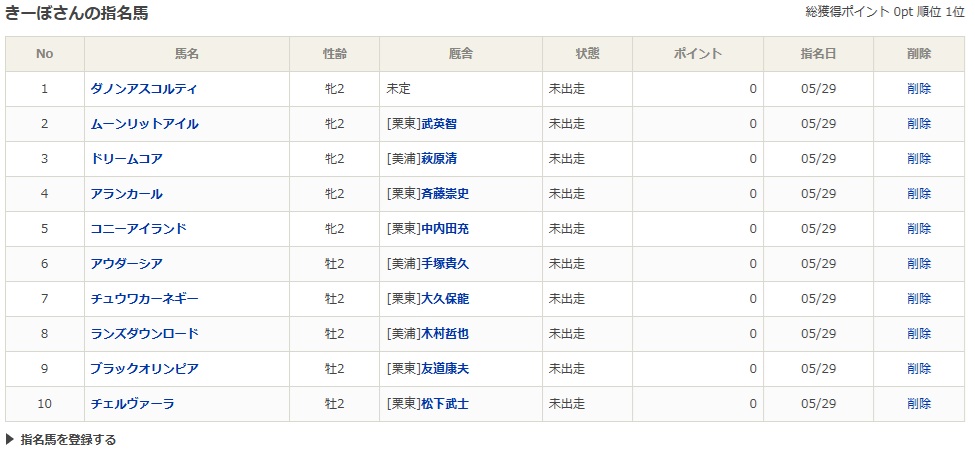Viewport: 975px width, 450px height.
Task: Click the 馬名 column header
Action: (x=187, y=53)
